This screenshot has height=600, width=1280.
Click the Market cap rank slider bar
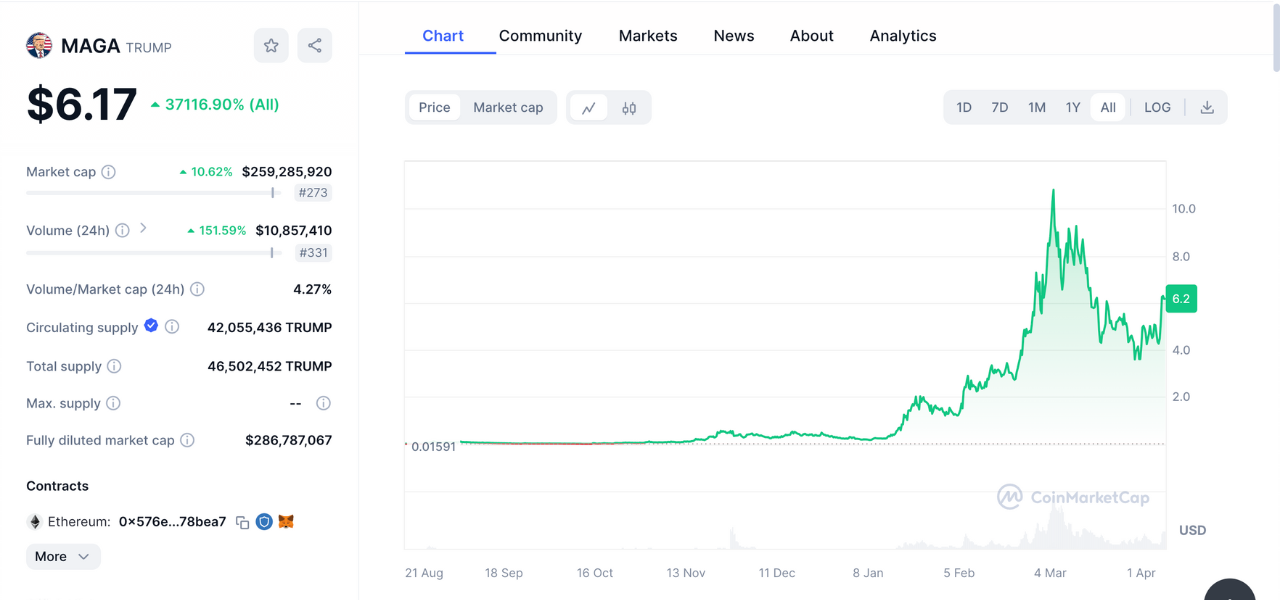(150, 193)
